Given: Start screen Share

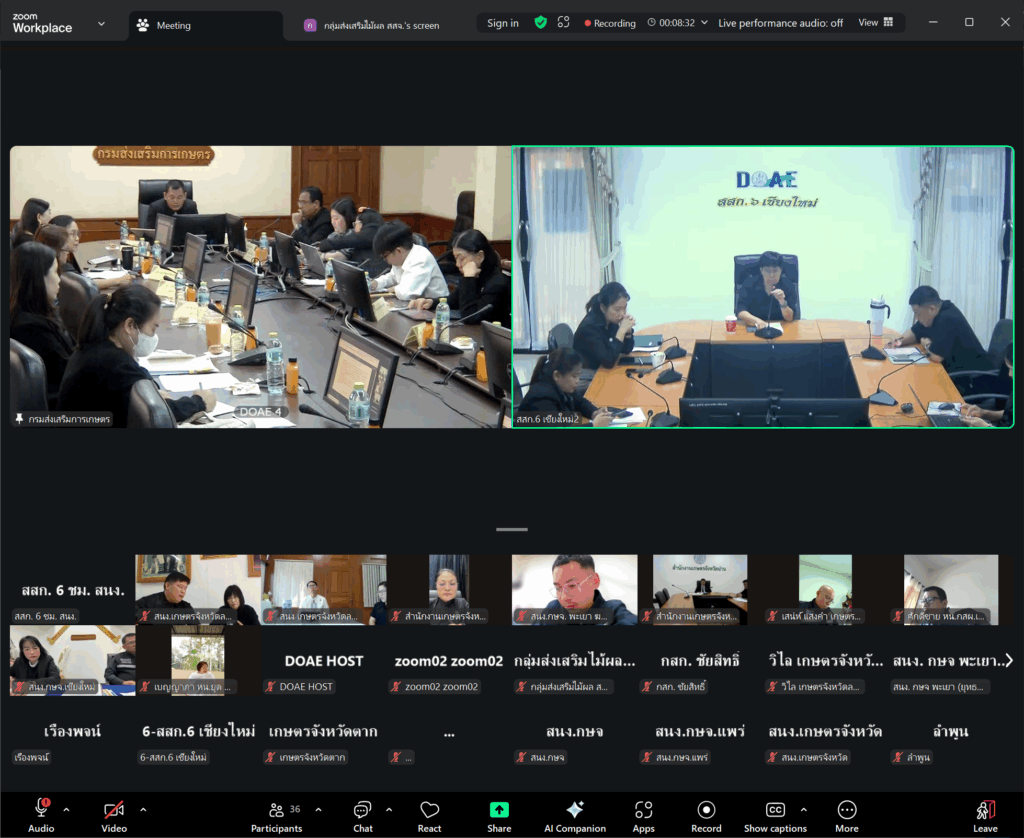Looking at the screenshot, I should pos(499,814).
